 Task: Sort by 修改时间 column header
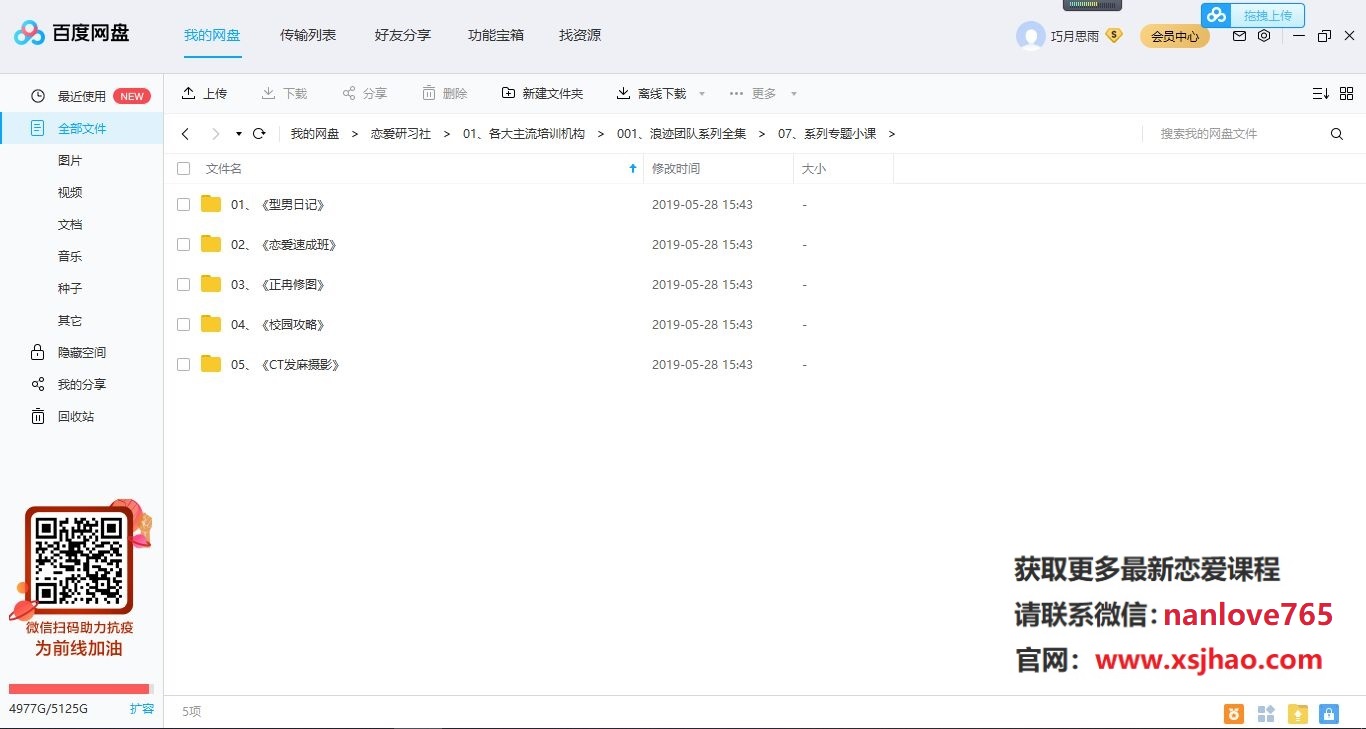676,169
